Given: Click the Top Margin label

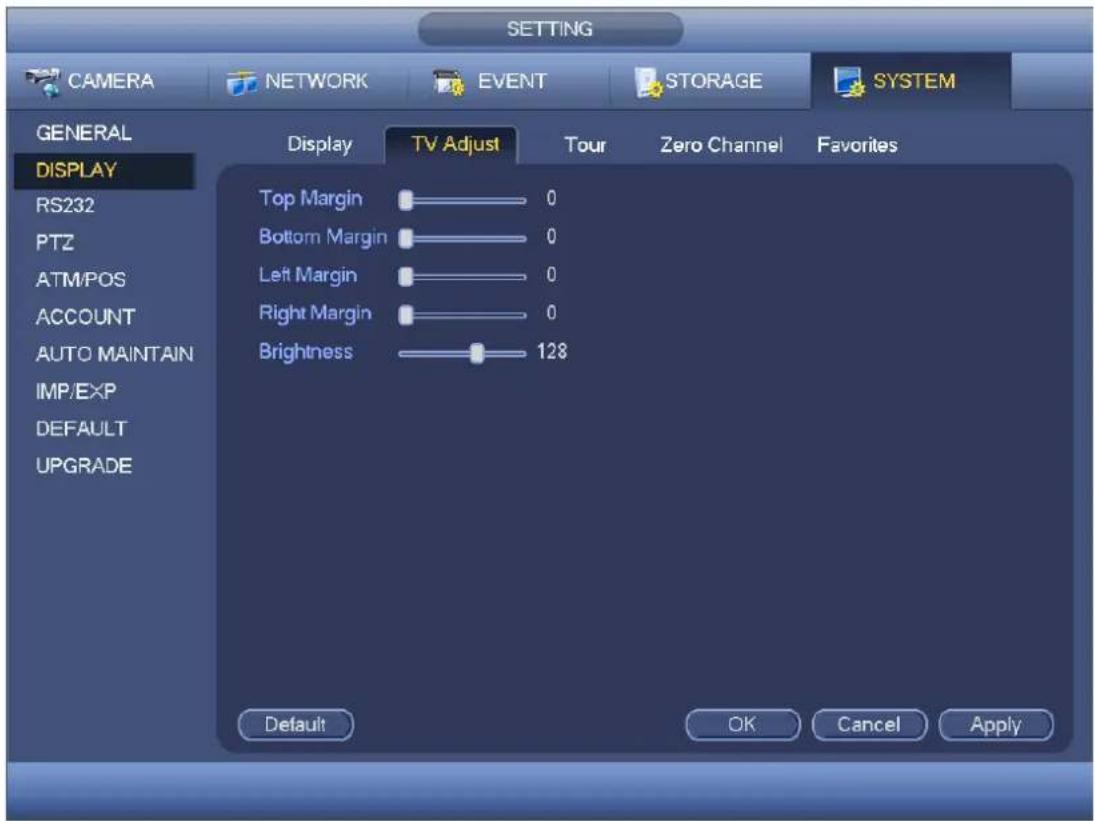Looking at the screenshot, I should click(x=311, y=199).
